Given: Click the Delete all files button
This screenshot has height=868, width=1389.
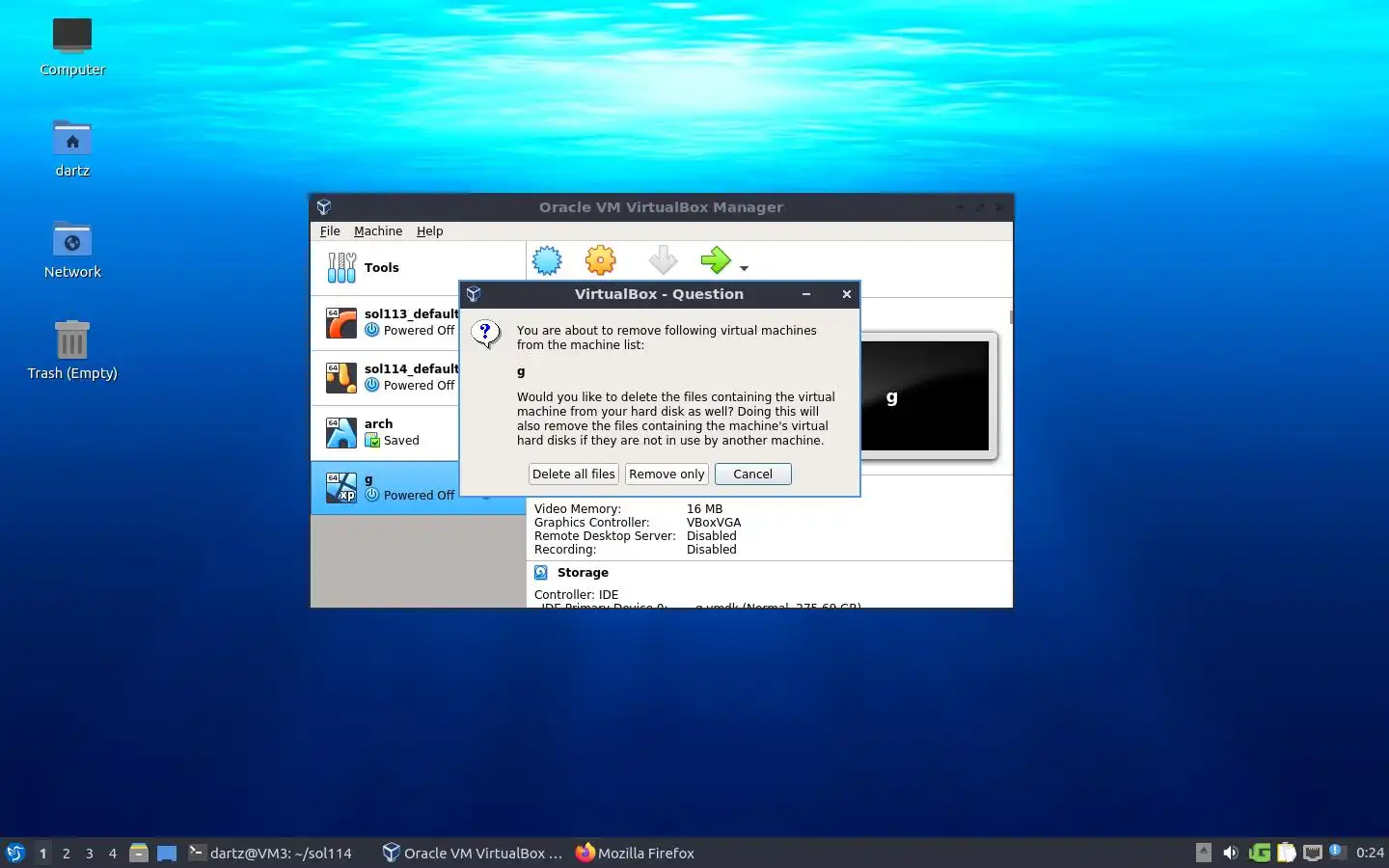Looking at the screenshot, I should point(573,474).
